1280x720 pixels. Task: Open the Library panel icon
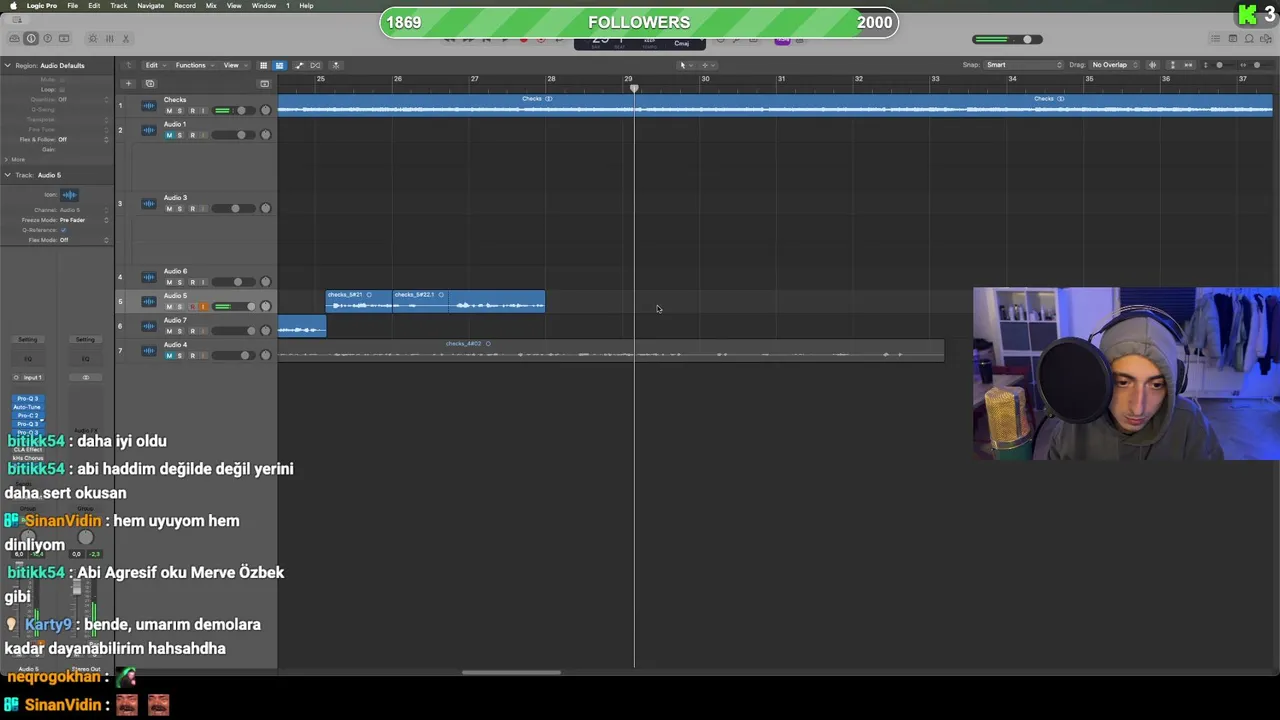14,38
